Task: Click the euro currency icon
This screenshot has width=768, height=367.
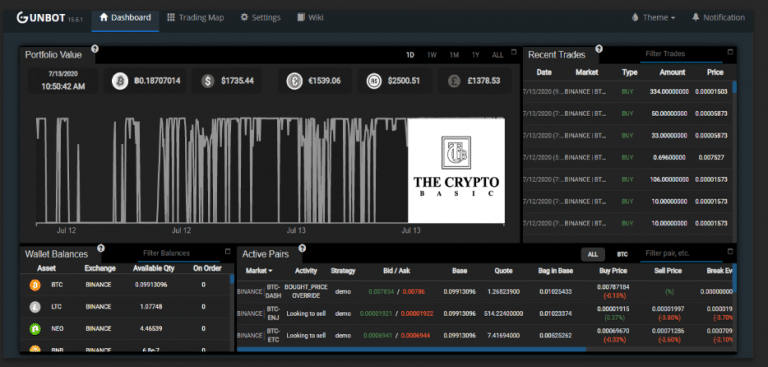Action: pyautogui.click(x=295, y=81)
